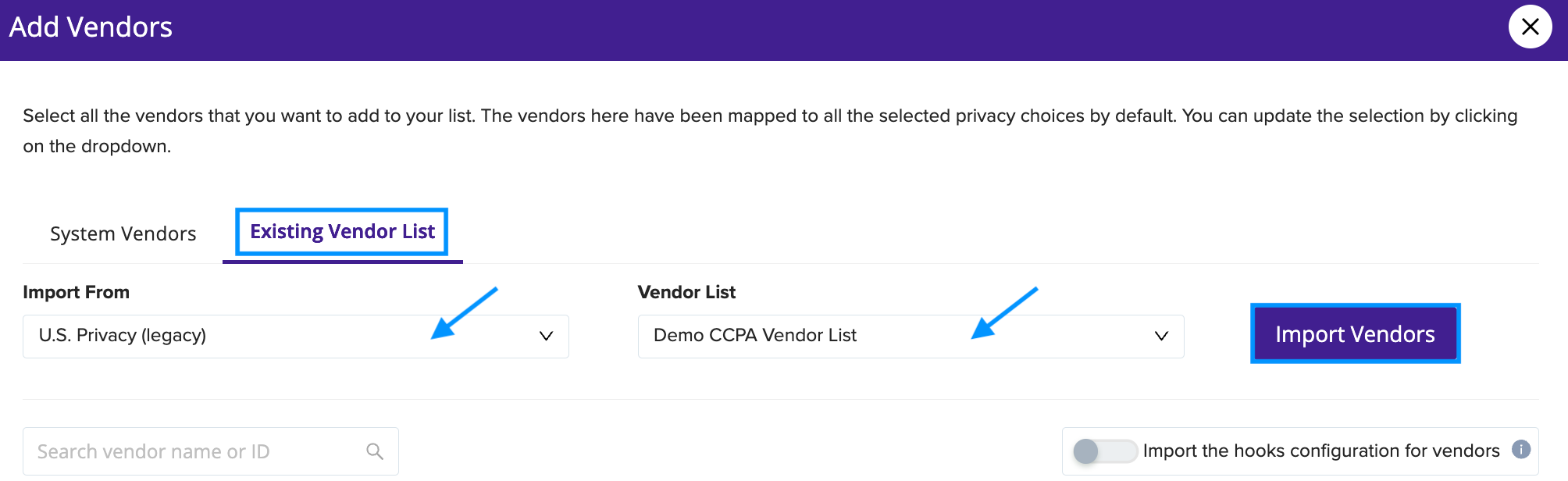Click the magnifier search icon

375,451
